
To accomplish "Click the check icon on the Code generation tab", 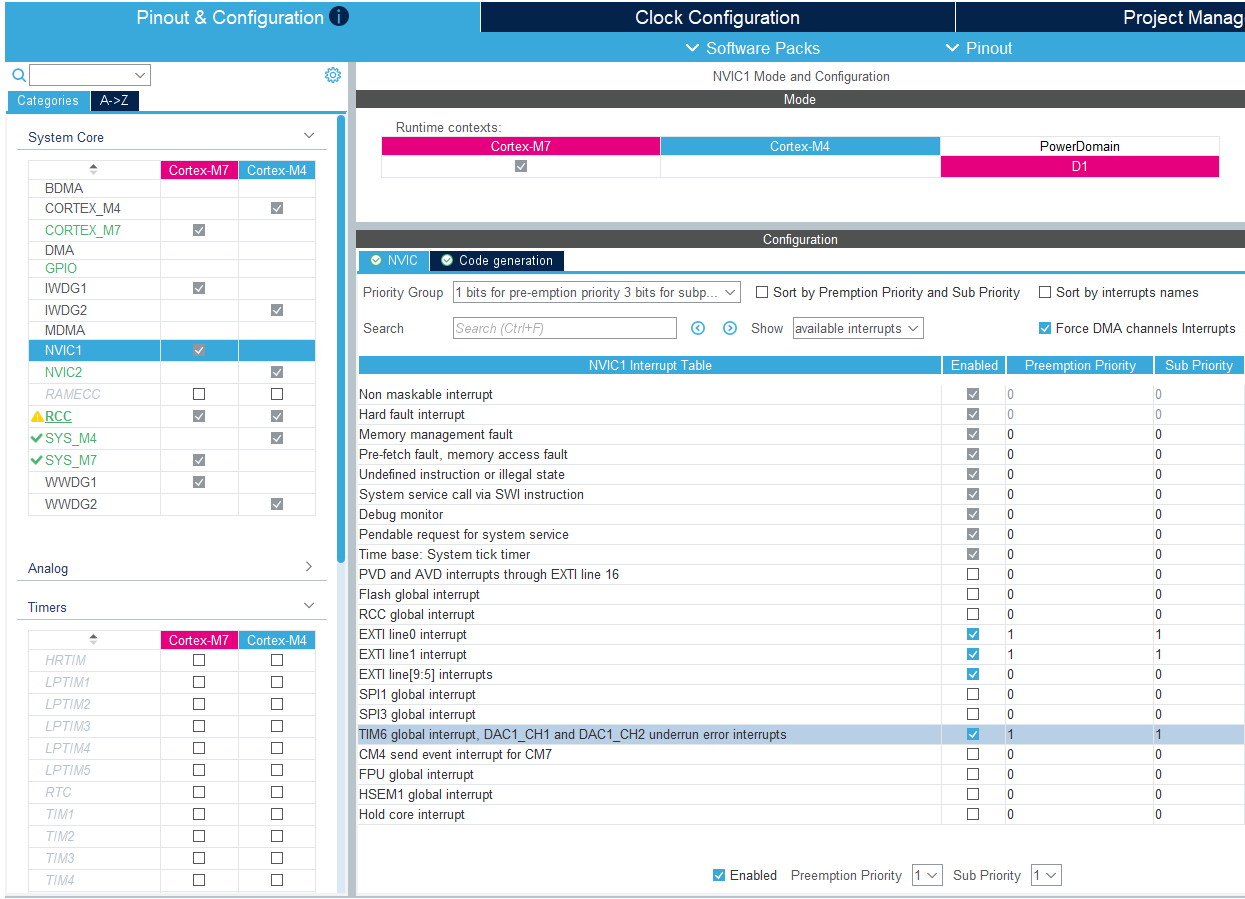I will point(447,260).
